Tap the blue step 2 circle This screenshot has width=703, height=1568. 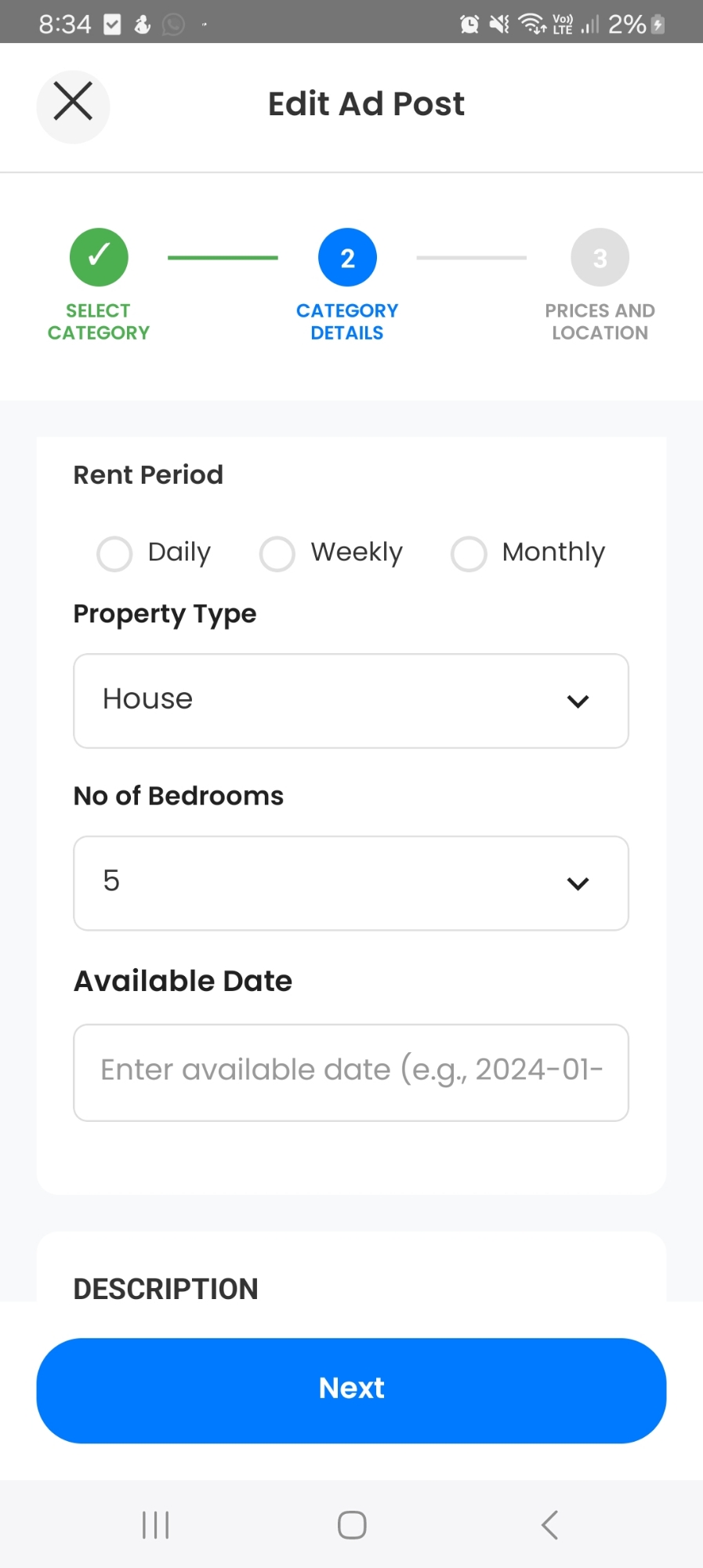pos(347,257)
